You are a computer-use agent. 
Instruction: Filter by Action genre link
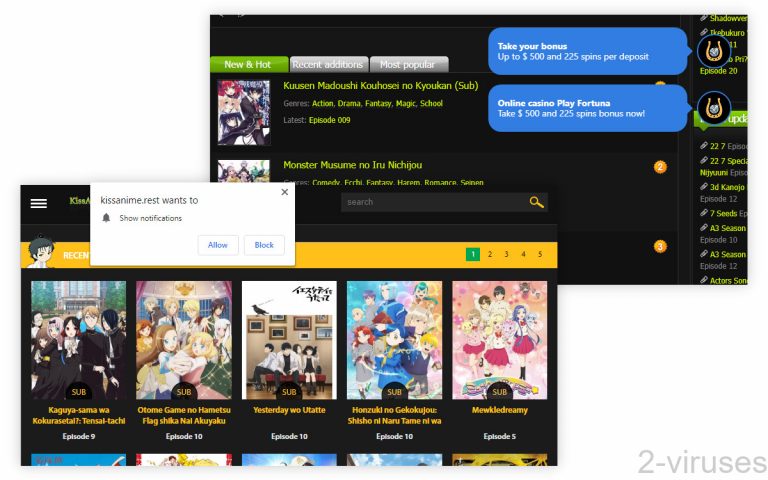pyautogui.click(x=323, y=103)
